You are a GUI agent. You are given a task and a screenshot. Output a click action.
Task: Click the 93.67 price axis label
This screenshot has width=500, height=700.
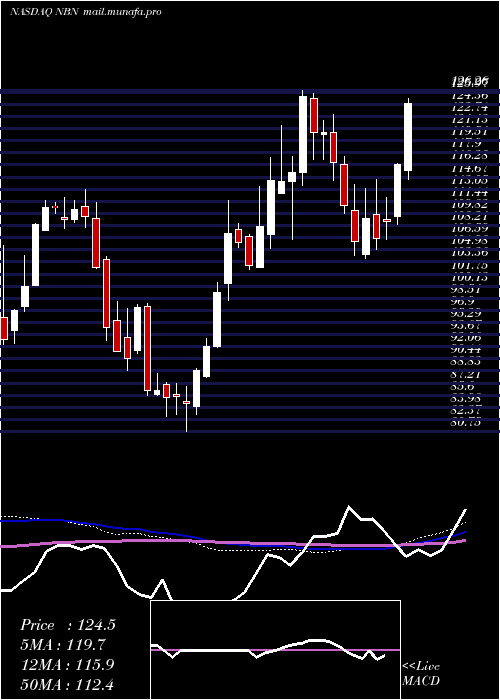click(467, 325)
